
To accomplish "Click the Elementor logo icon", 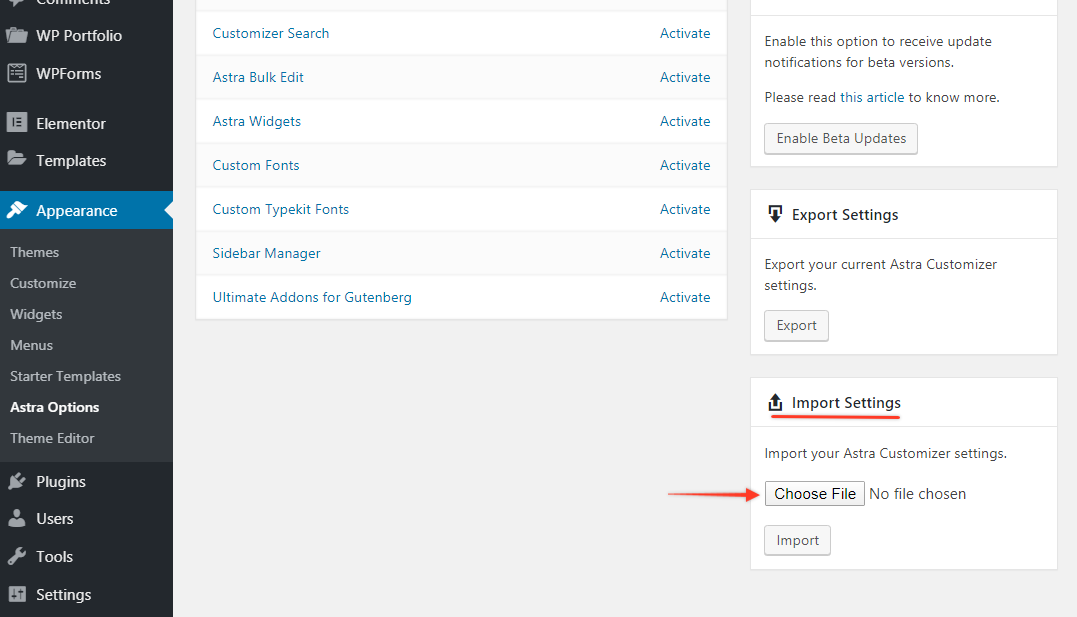I will (x=17, y=123).
